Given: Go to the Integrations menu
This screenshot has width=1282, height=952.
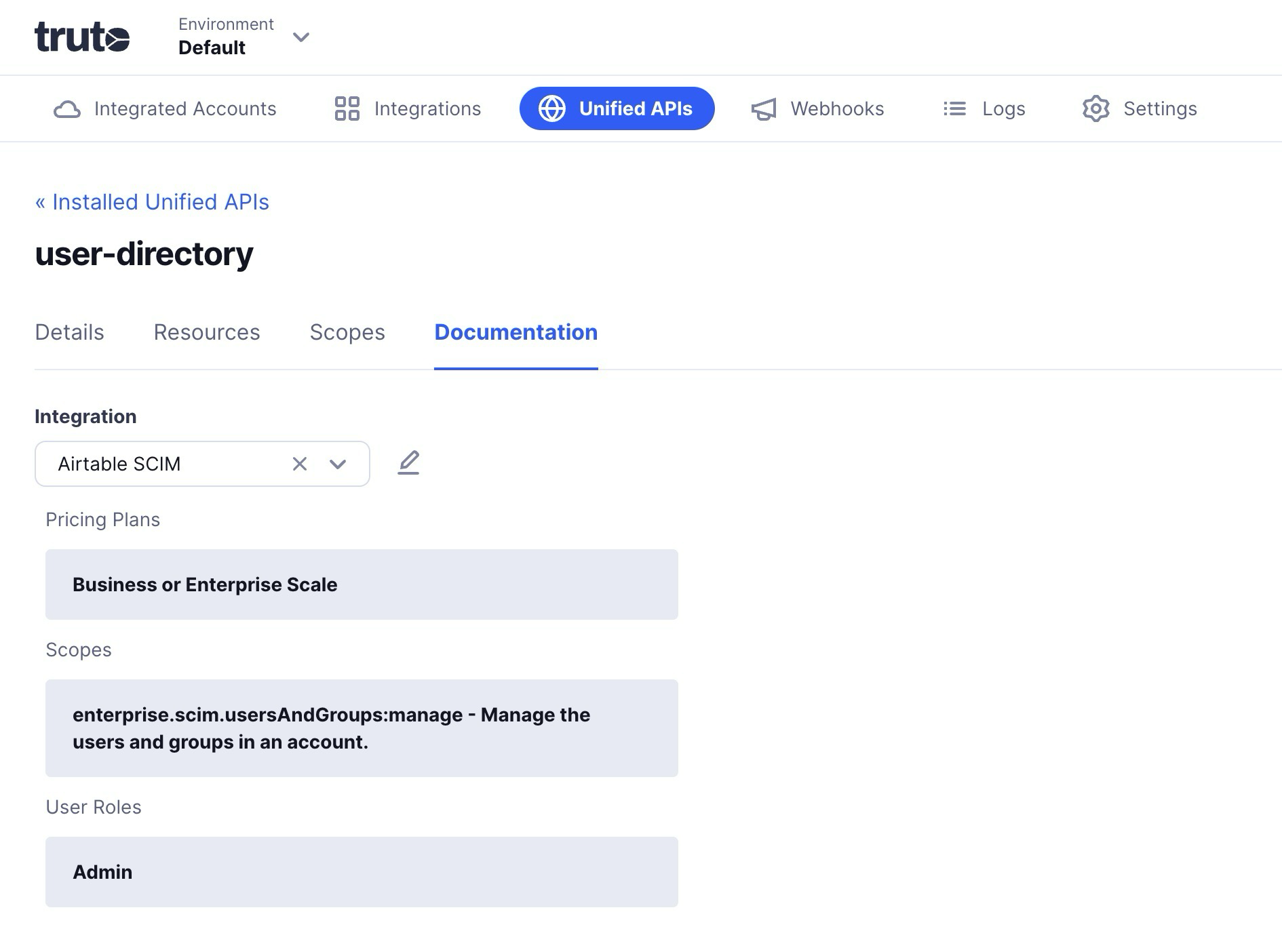Looking at the screenshot, I should pyautogui.click(x=408, y=108).
